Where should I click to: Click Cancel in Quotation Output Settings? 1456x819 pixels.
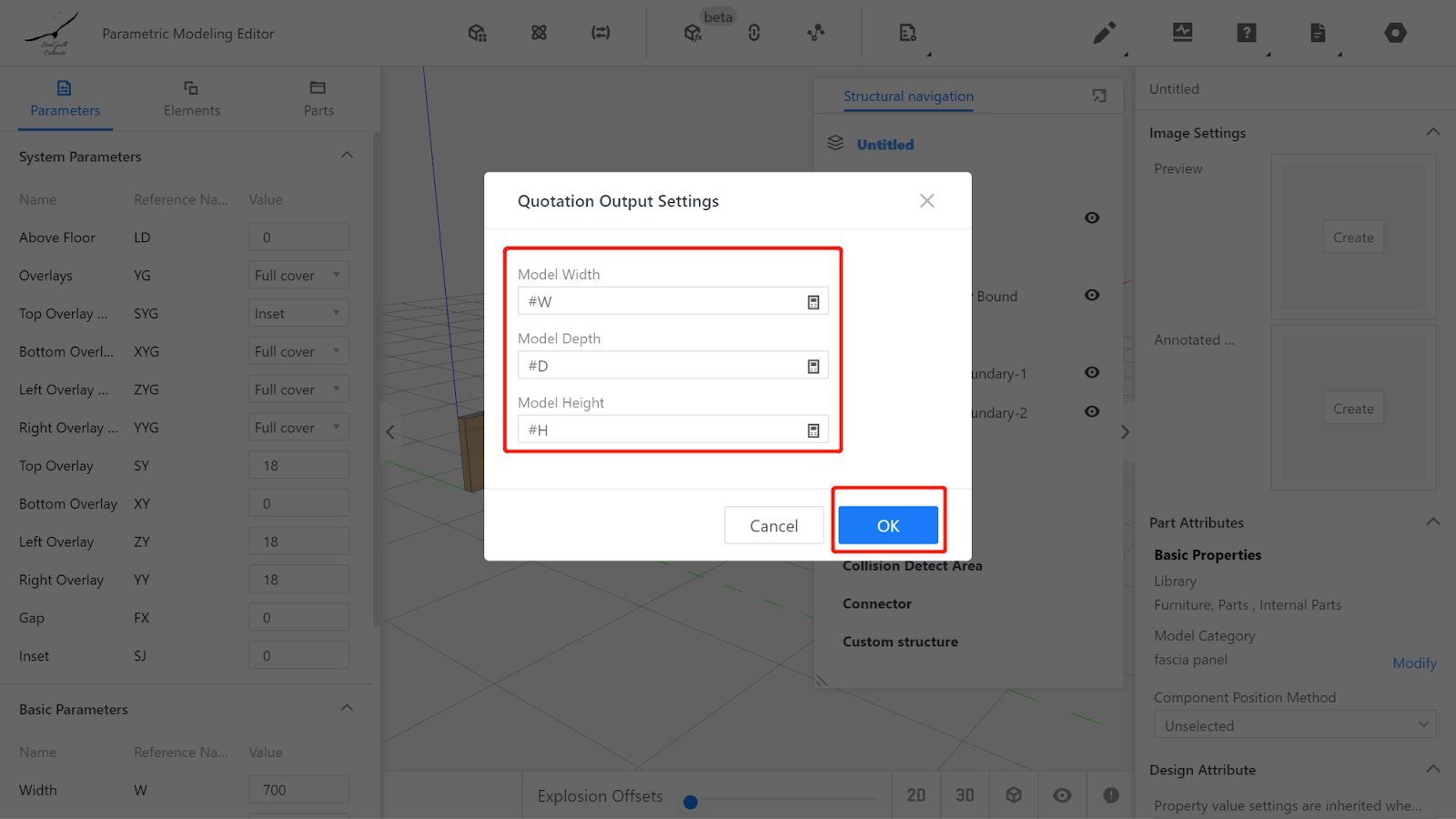(x=773, y=526)
